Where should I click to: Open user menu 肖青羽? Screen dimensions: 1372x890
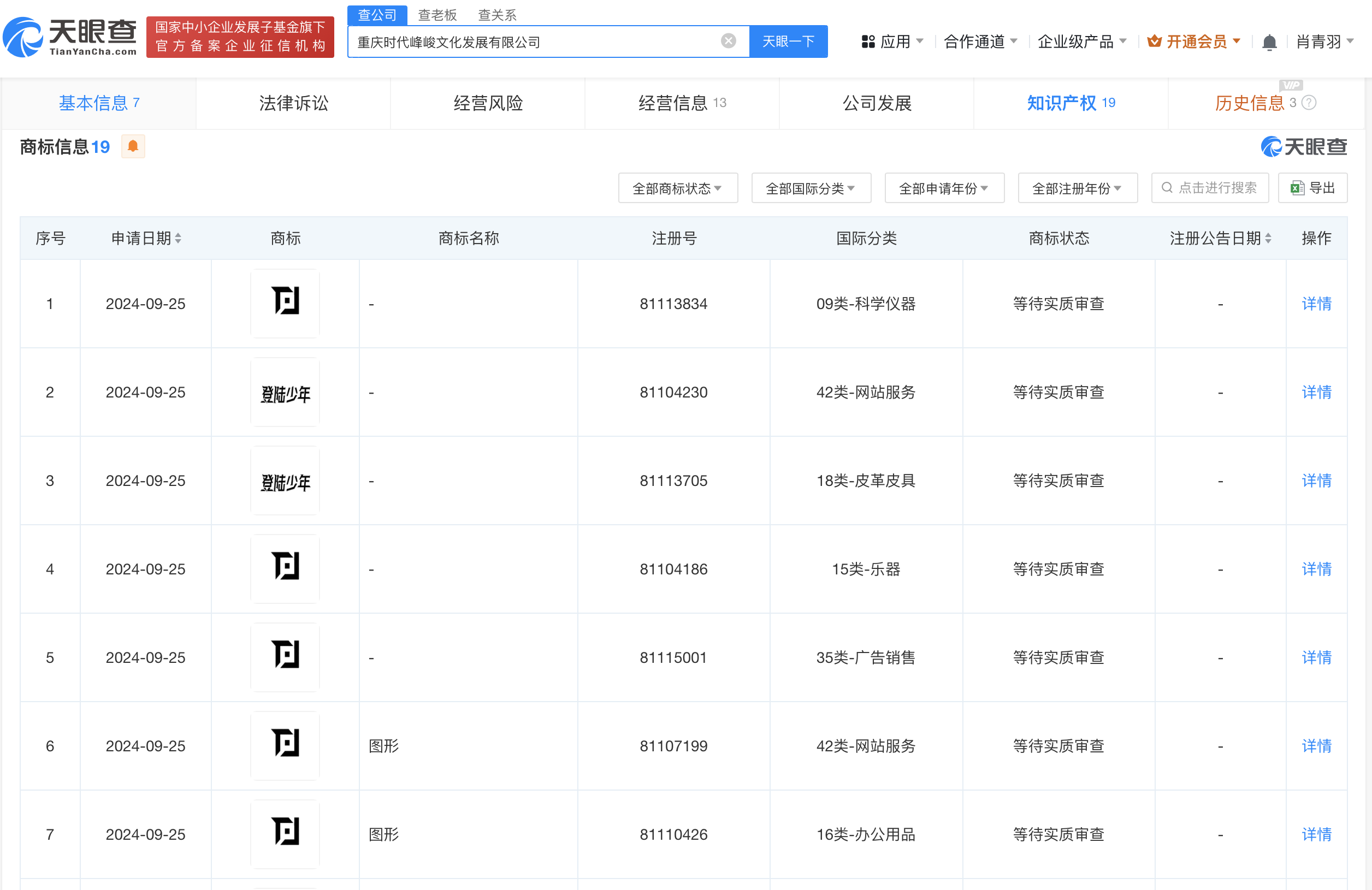1324,41
